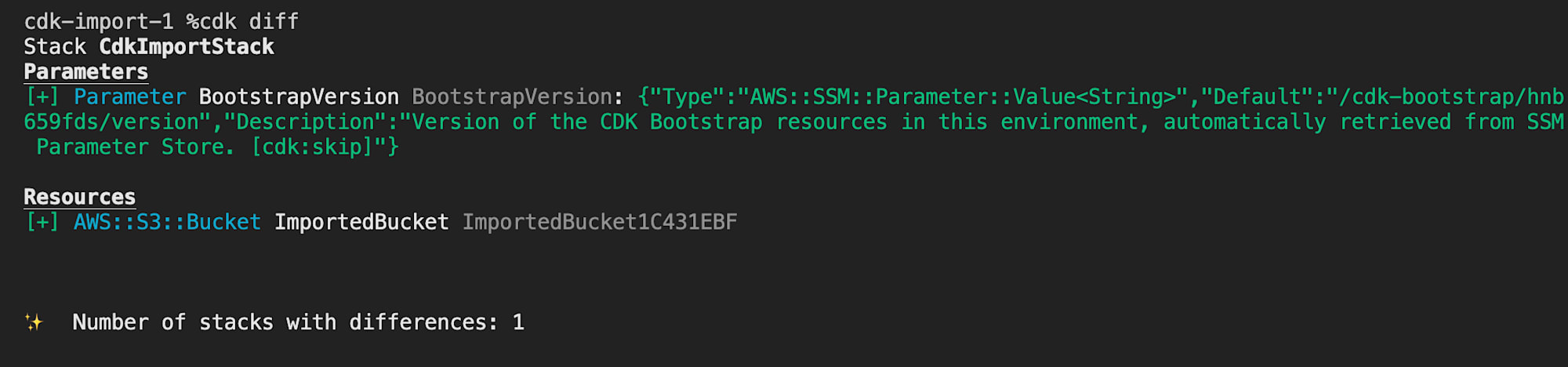Click the CdkImportStack stack name

coord(187,46)
